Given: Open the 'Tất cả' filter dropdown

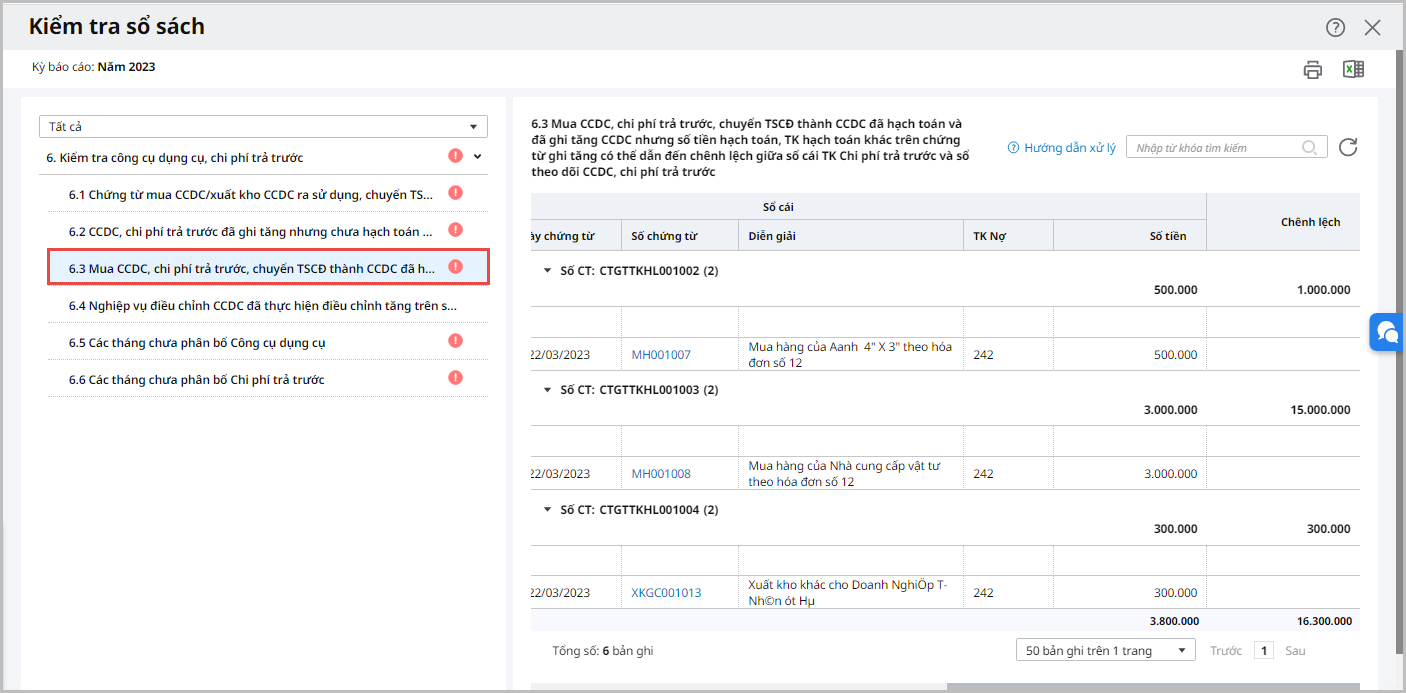Looking at the screenshot, I should pyautogui.click(x=263, y=126).
